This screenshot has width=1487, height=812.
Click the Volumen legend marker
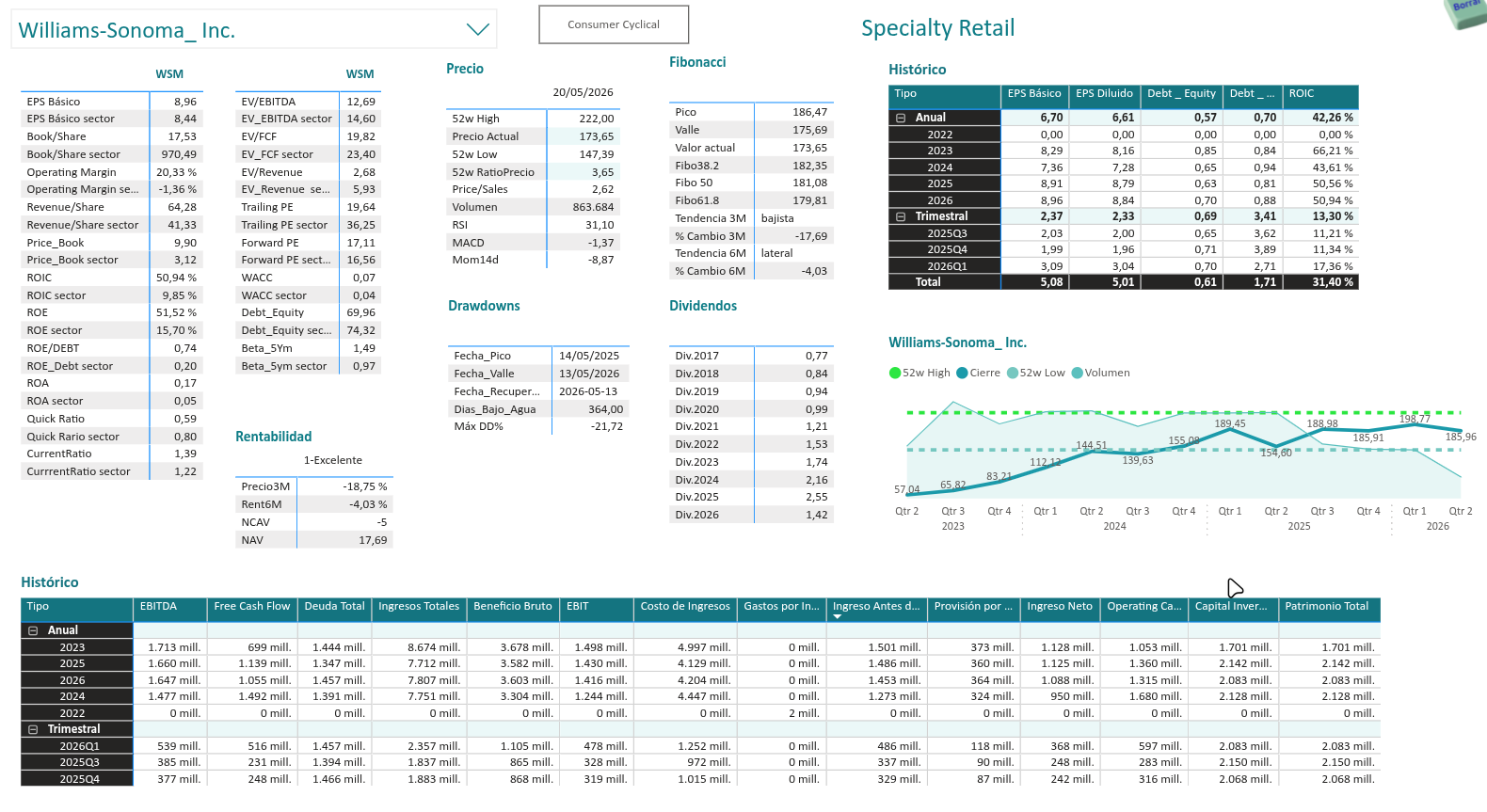(x=1078, y=373)
